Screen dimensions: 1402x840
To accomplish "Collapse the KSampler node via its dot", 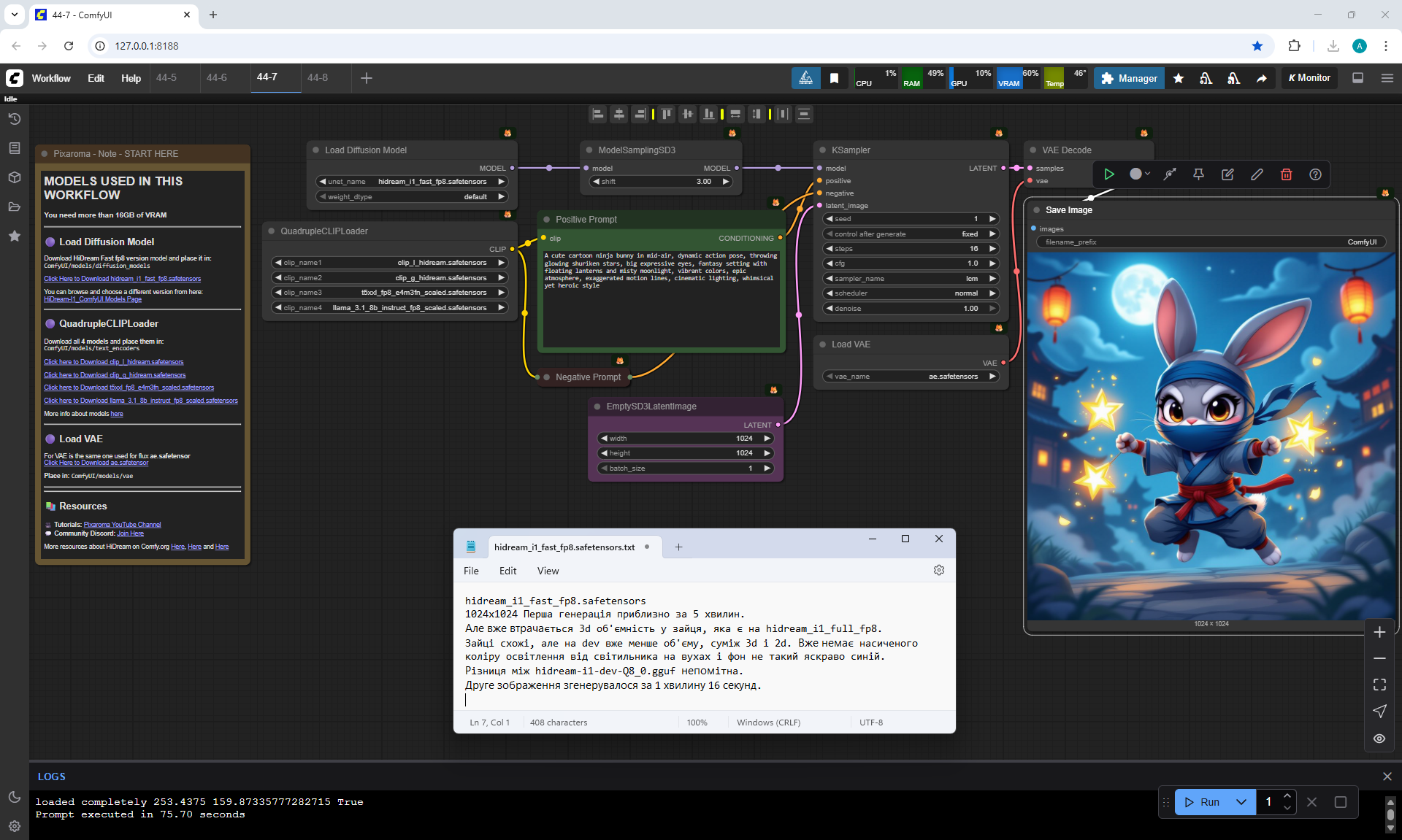I will coord(821,150).
